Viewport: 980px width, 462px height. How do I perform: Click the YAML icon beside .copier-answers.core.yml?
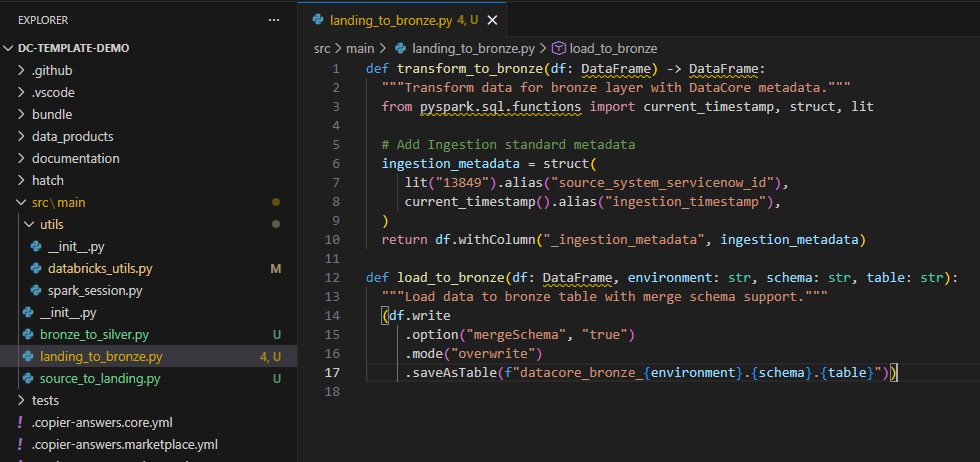pos(21,423)
